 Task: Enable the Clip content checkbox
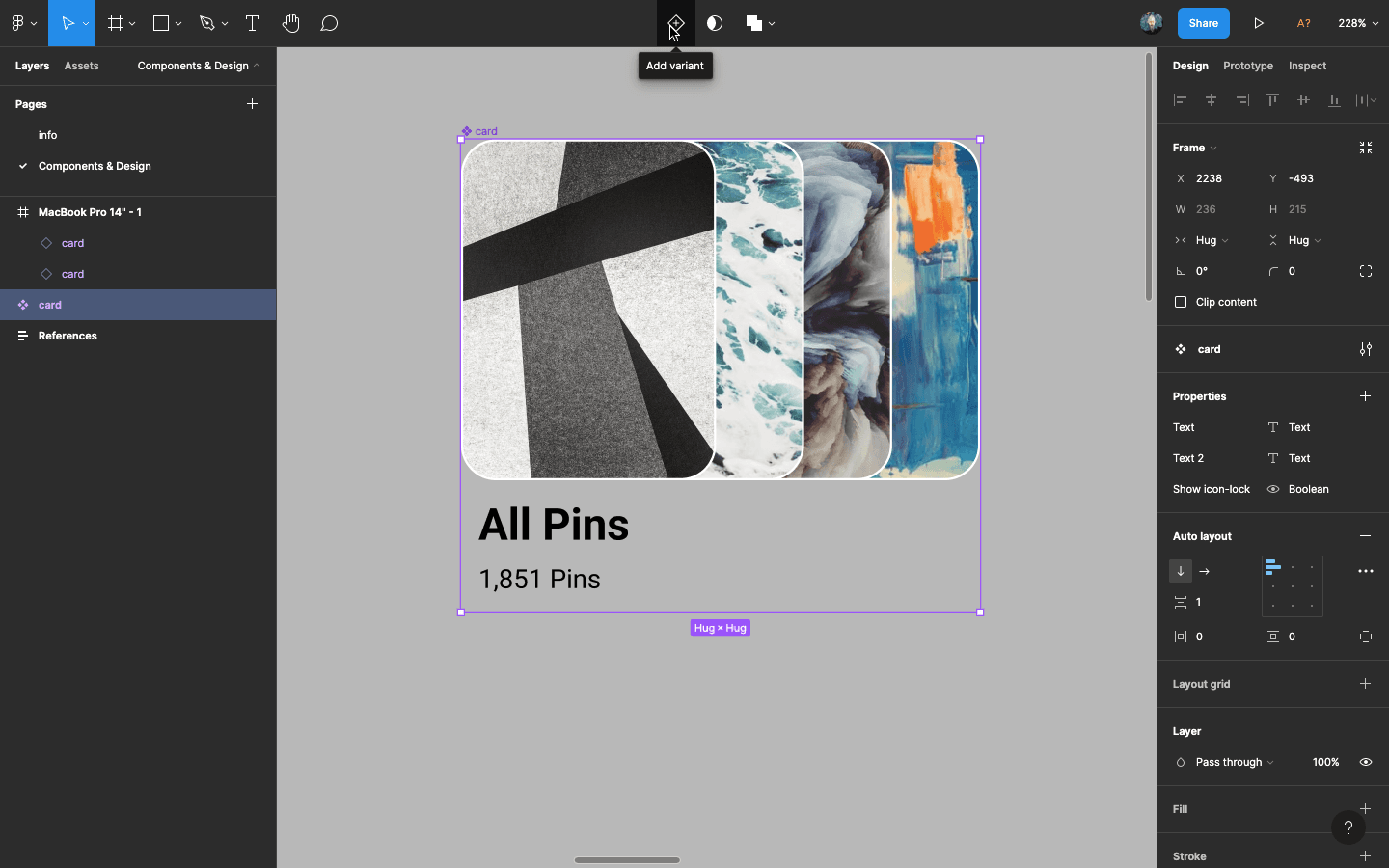[1181, 302]
